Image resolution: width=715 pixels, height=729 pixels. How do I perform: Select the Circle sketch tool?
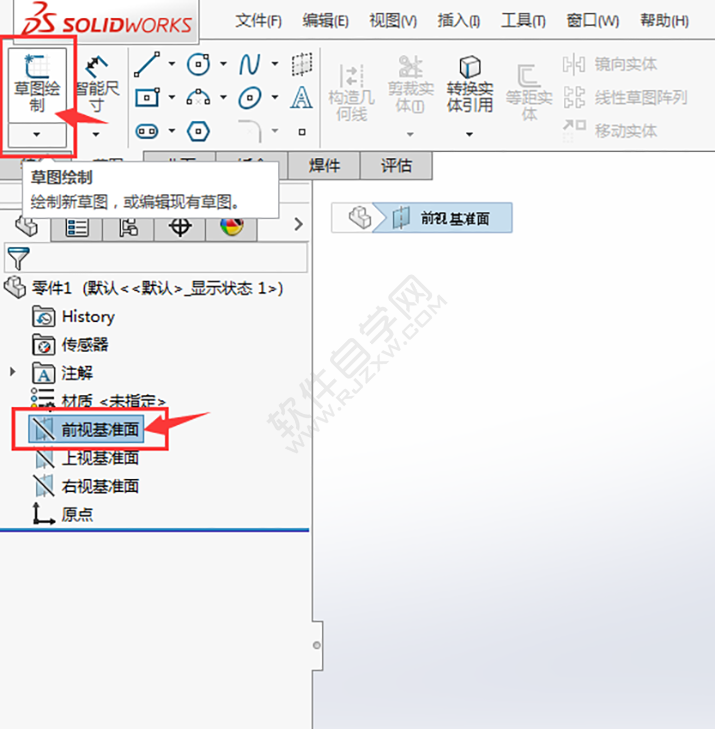199,64
